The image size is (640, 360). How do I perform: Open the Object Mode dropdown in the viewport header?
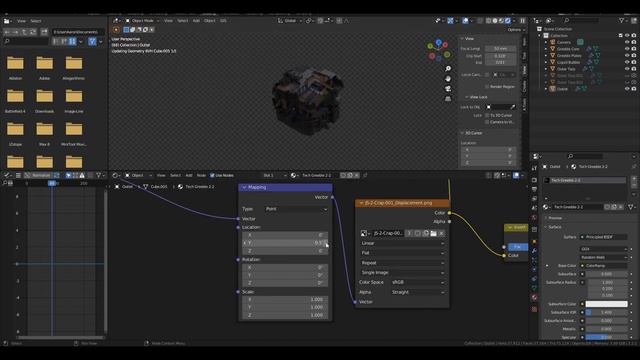point(142,21)
